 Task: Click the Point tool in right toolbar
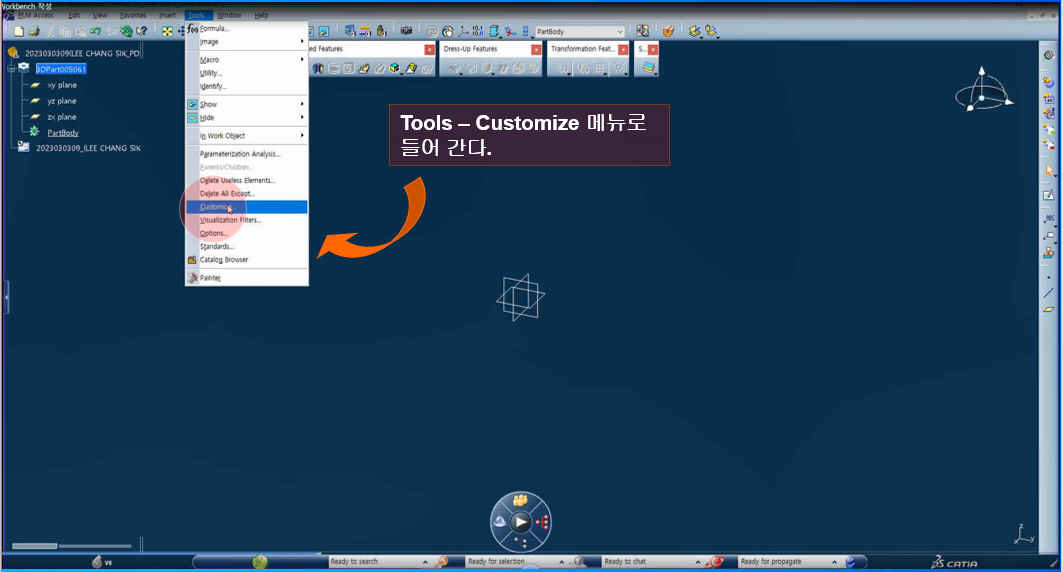point(1049,277)
